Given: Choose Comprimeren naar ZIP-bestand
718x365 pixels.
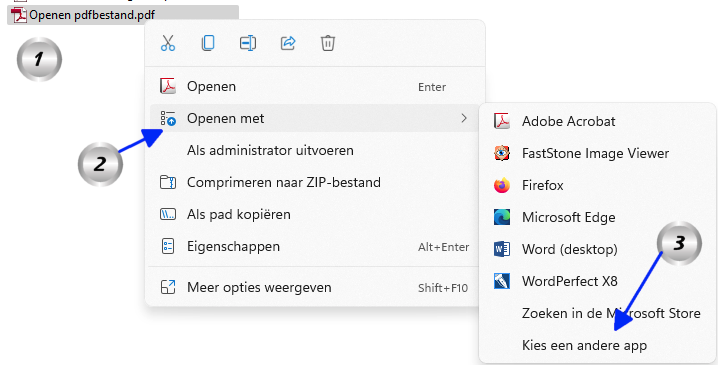Looking at the screenshot, I should tap(315, 182).
